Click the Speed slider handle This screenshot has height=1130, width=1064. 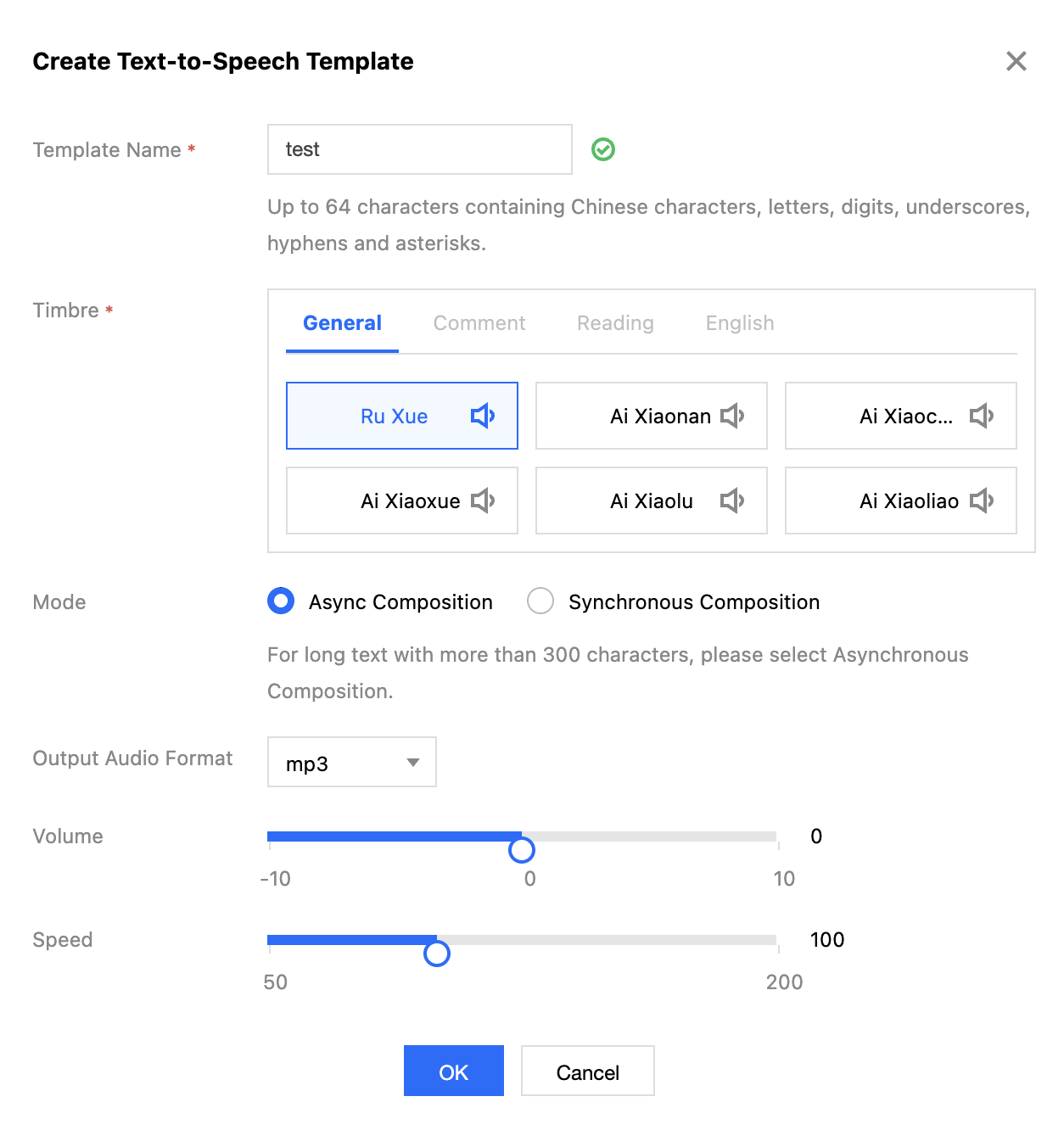[436, 954]
